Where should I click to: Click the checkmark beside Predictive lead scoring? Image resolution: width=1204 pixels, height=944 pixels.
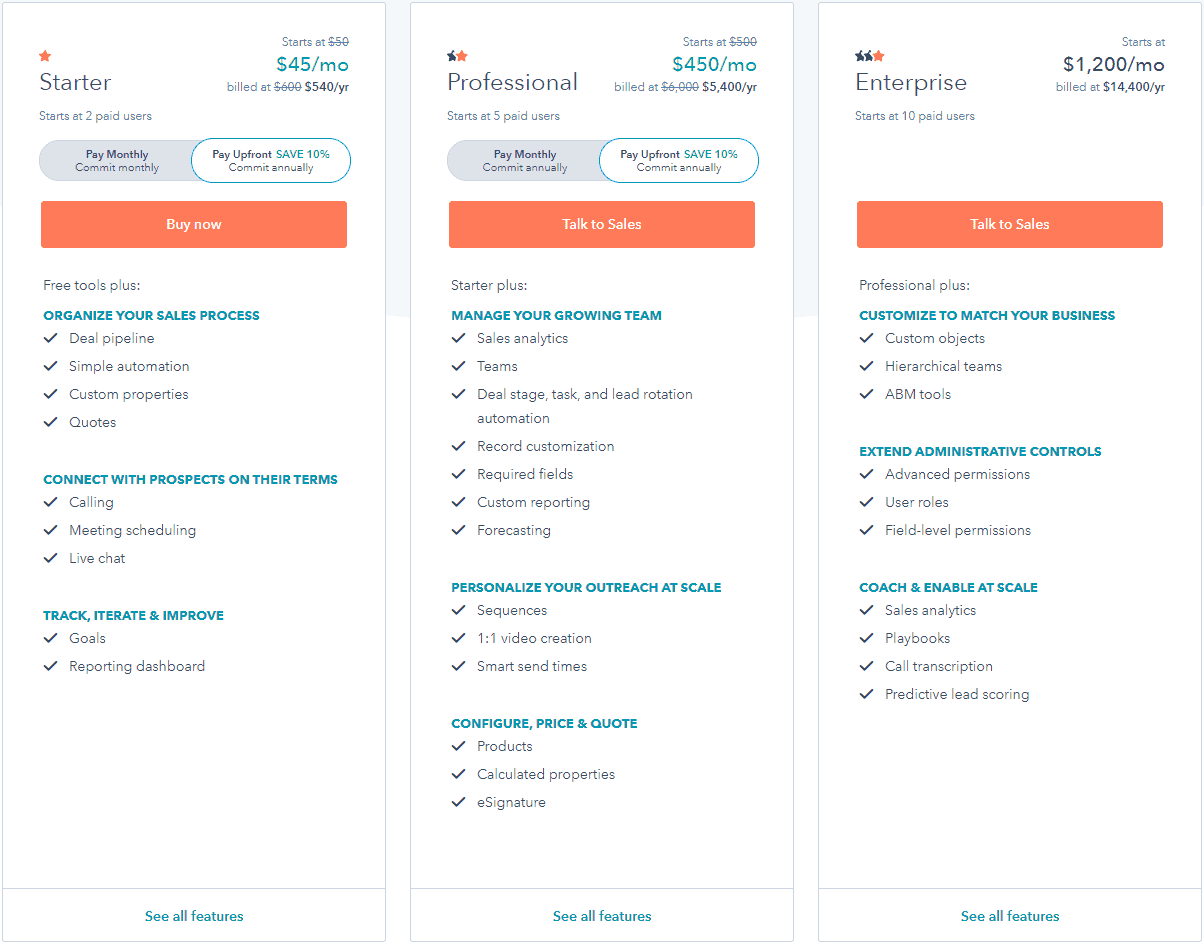coord(867,694)
